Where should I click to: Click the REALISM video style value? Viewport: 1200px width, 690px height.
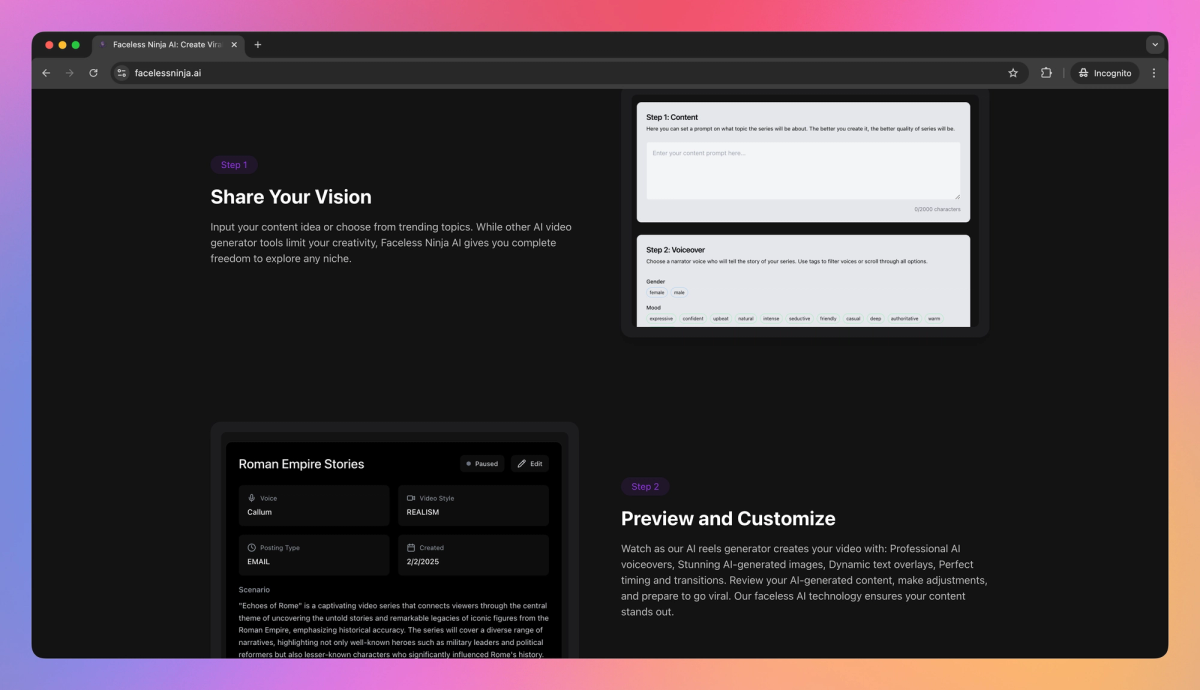pos(423,512)
